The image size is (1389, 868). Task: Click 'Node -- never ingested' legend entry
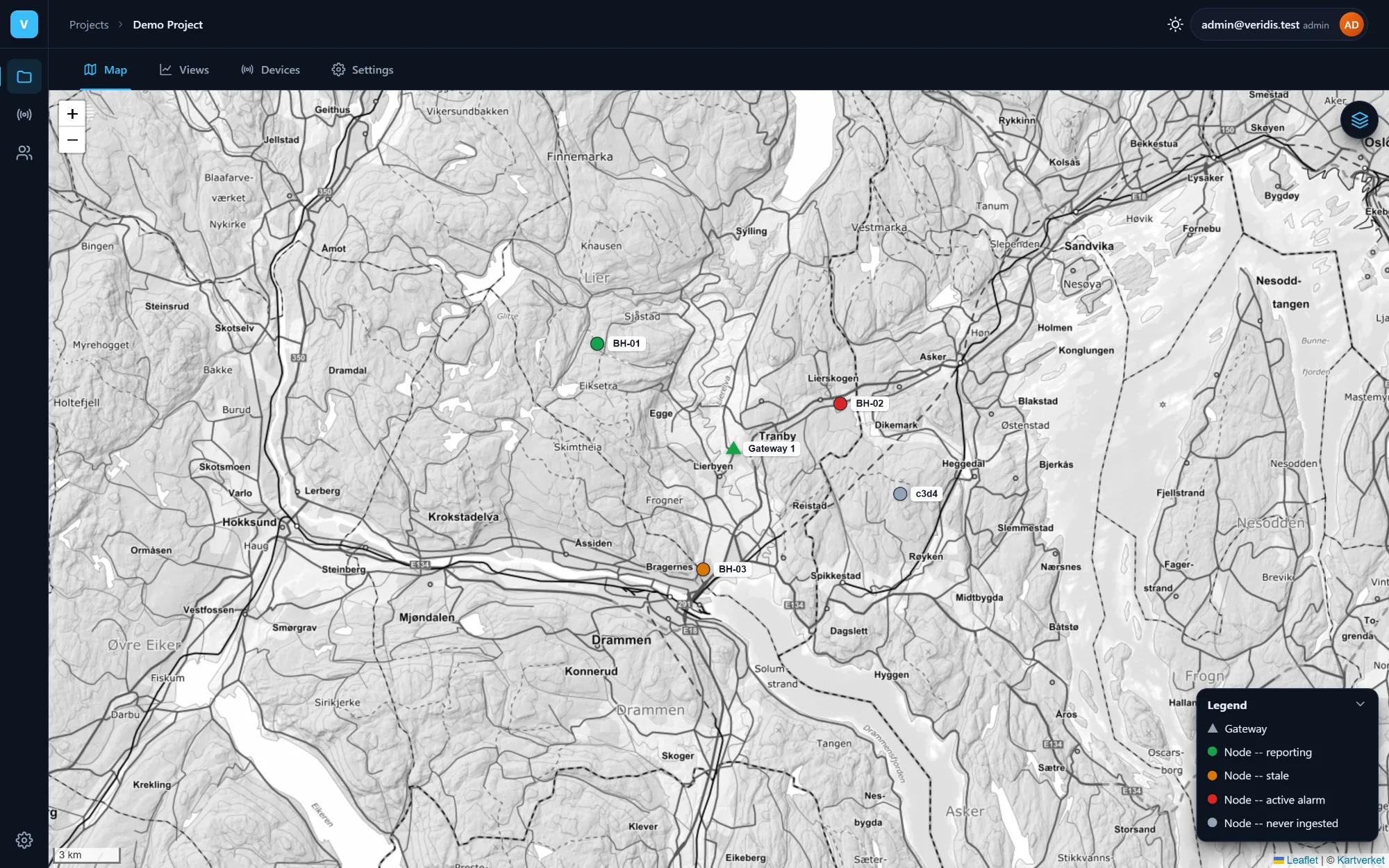(x=1272, y=824)
